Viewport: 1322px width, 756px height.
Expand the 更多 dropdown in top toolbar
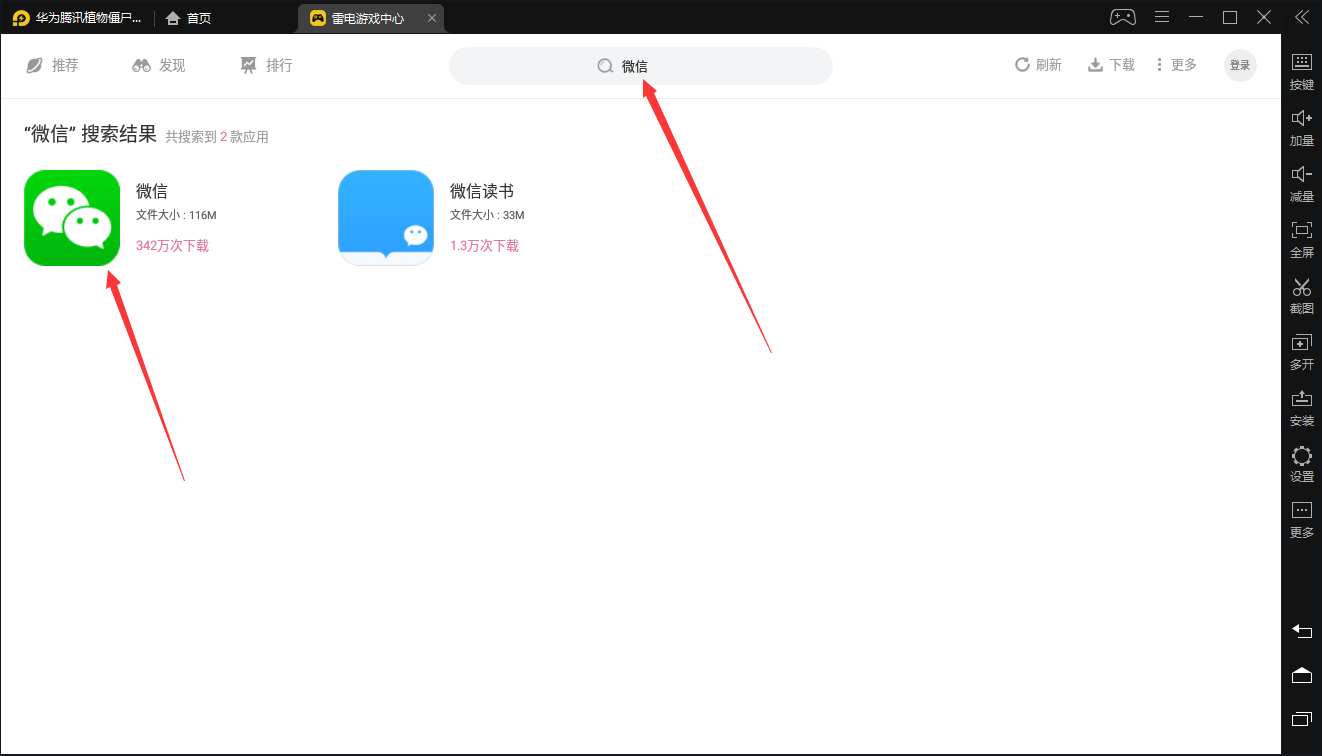1176,65
